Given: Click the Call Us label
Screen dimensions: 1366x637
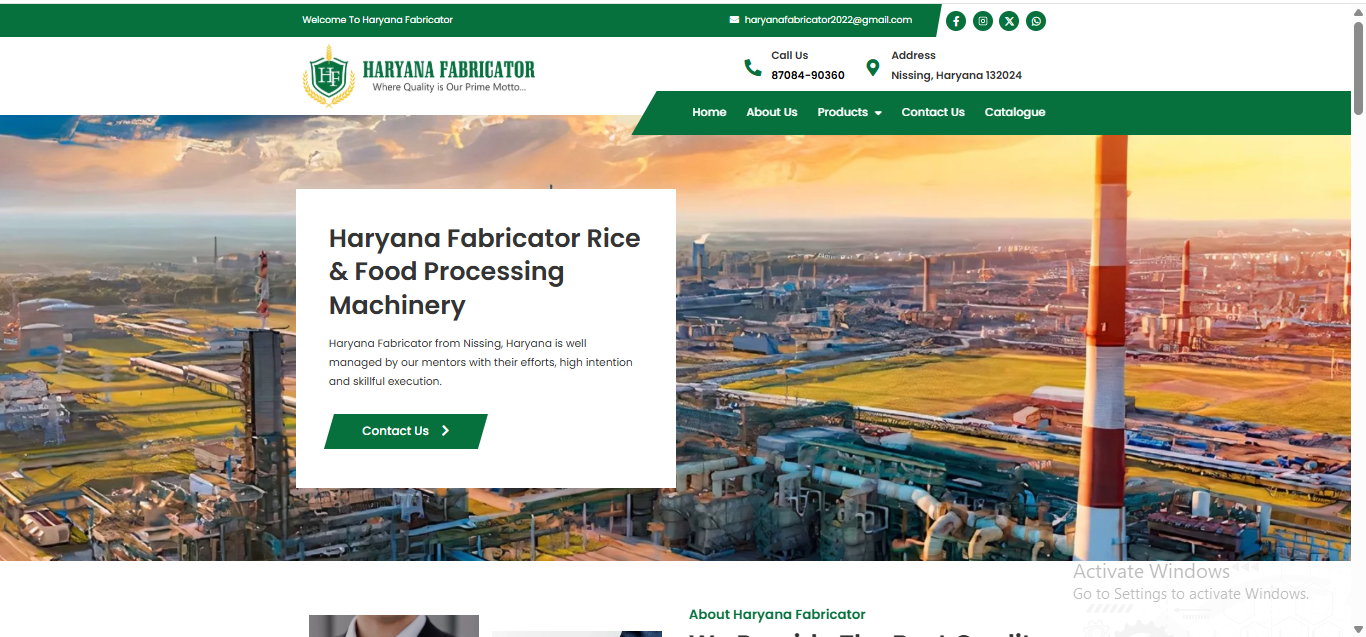Looking at the screenshot, I should [x=789, y=55].
